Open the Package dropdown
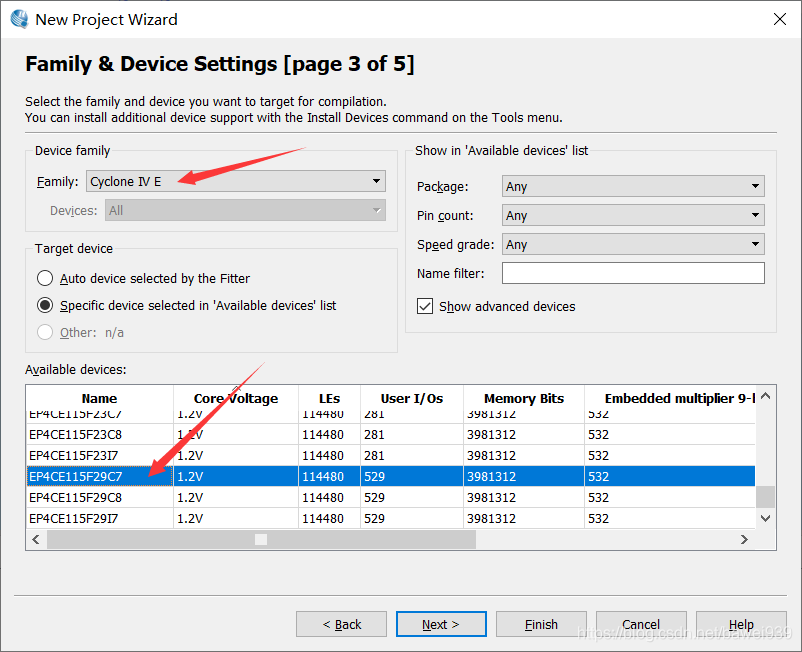Viewport: 802px width, 652px height. tap(633, 186)
